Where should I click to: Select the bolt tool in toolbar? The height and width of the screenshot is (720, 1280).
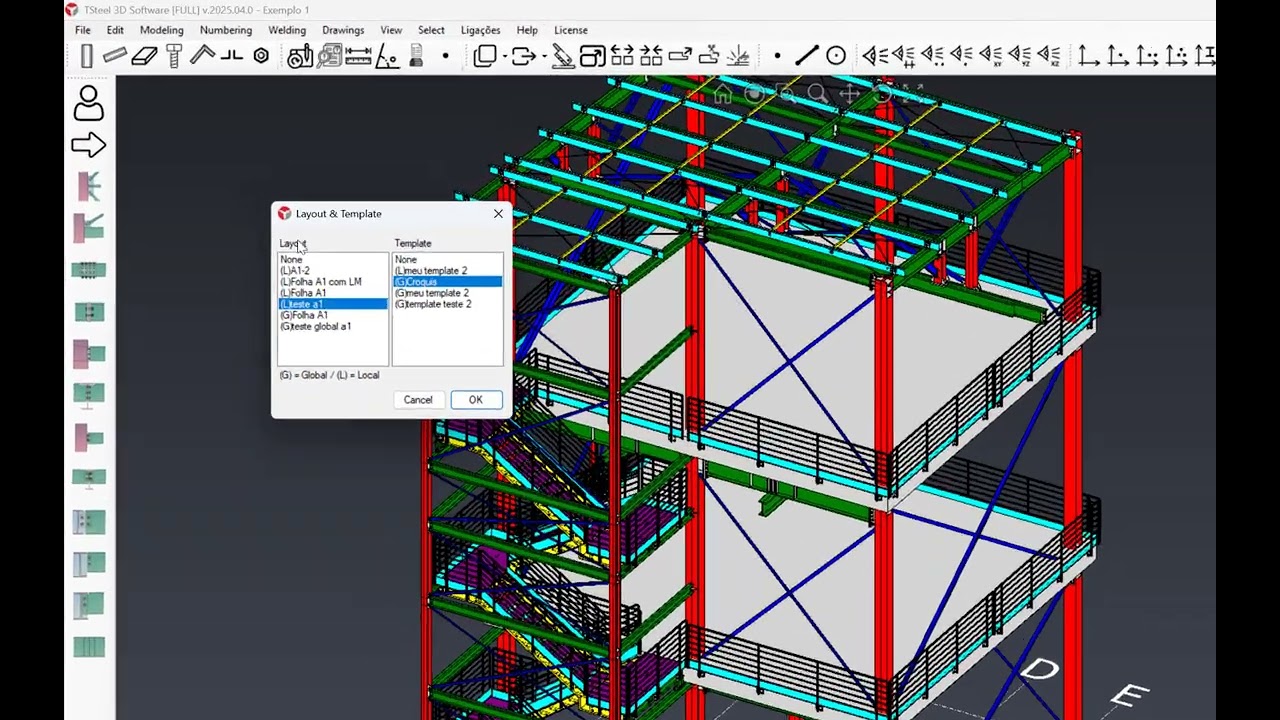pyautogui.click(x=174, y=57)
